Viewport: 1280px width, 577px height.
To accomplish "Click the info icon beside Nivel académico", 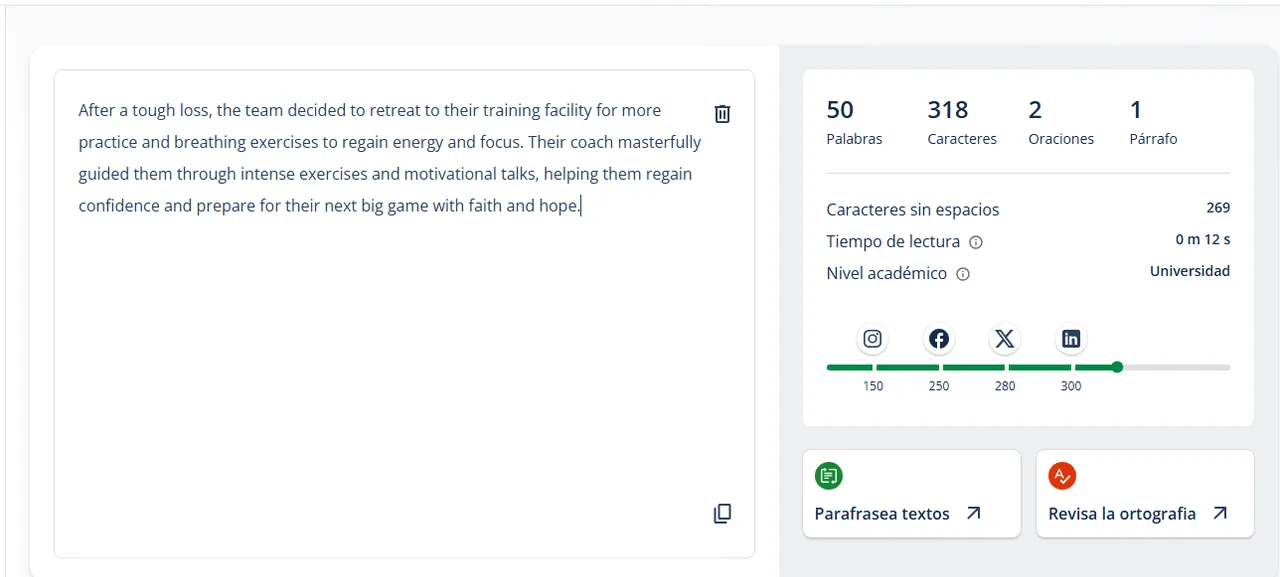I will [963, 274].
